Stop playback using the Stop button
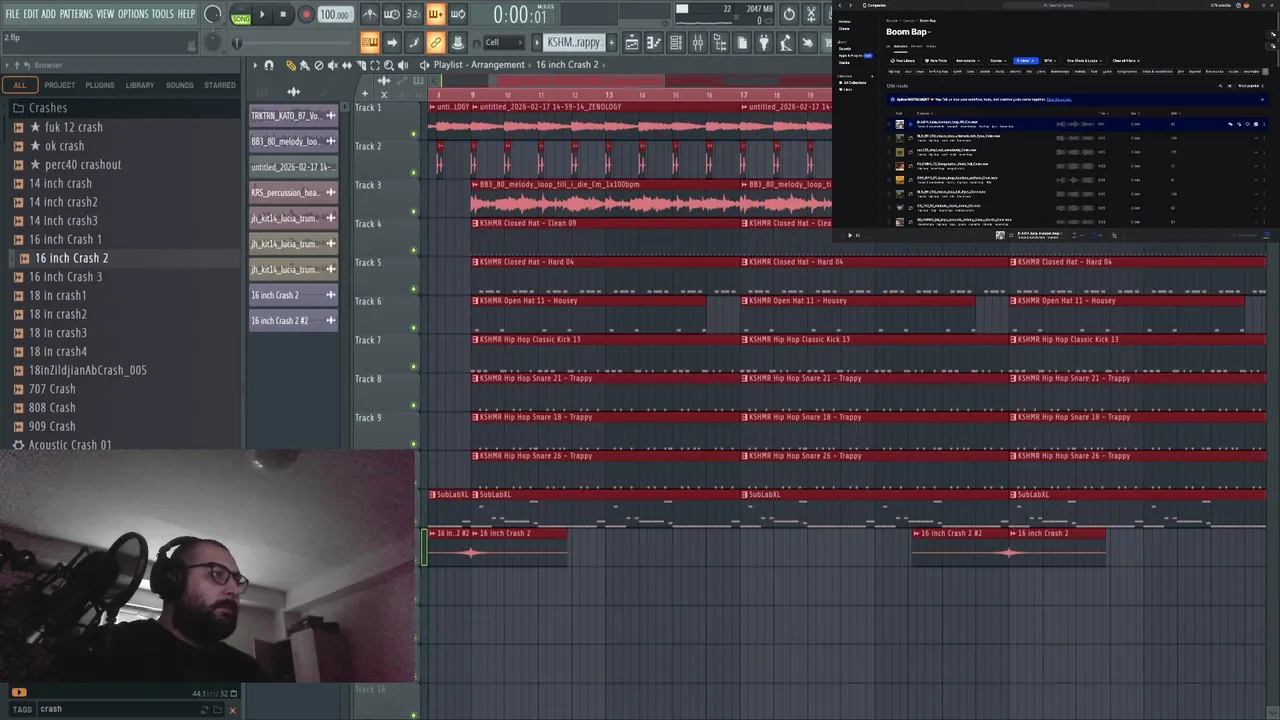Viewport: 1280px width, 720px height. coord(283,14)
